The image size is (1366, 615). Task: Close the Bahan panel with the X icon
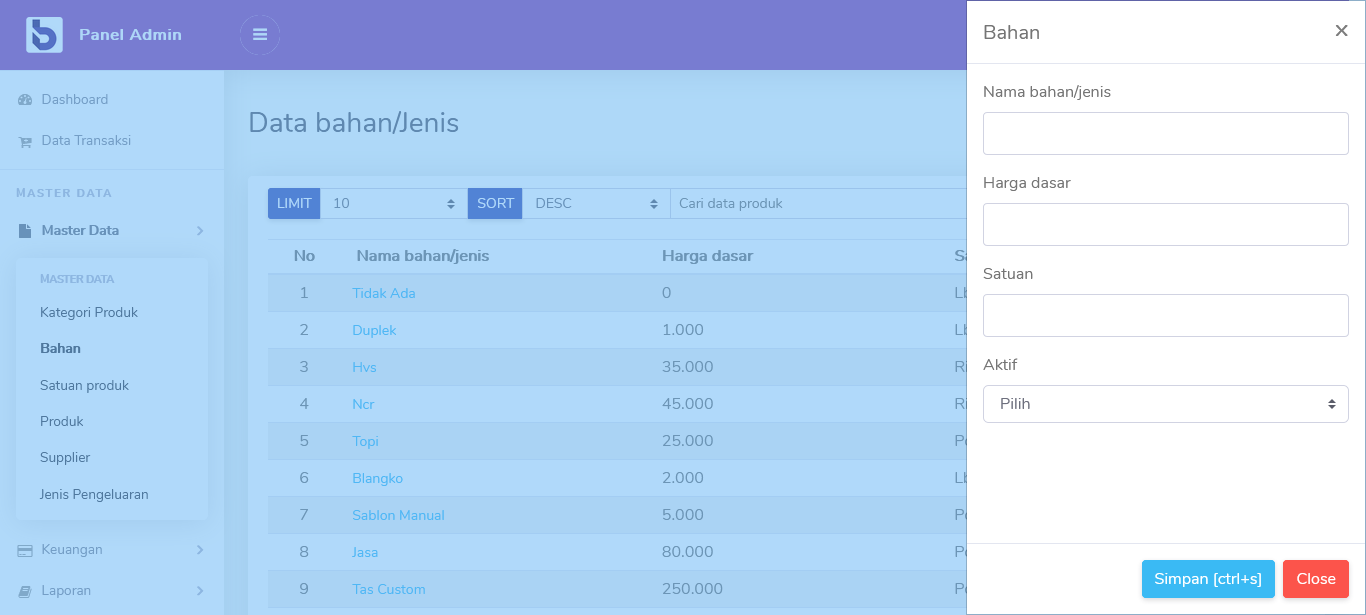[1341, 31]
